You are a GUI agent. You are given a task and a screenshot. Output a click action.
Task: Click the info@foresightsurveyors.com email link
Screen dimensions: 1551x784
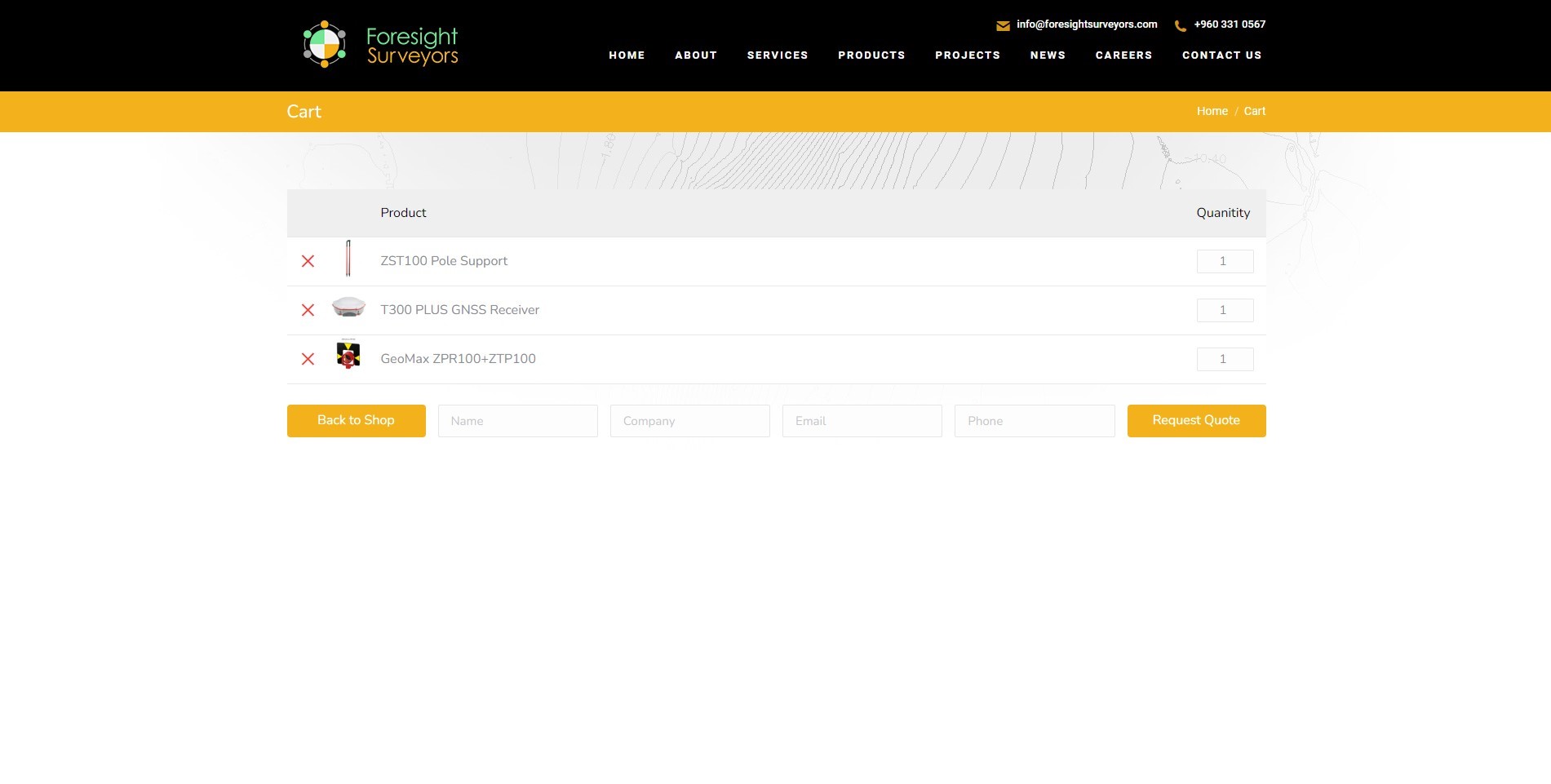(x=1087, y=24)
